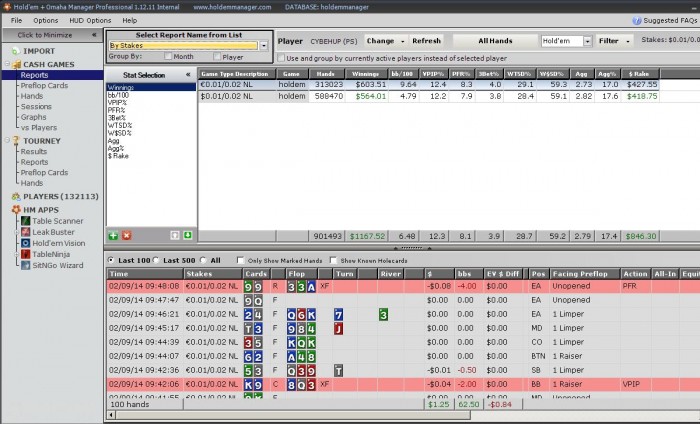This screenshot has width=700, height=424.
Task: Click blue turn card 7
Action: coord(338,315)
